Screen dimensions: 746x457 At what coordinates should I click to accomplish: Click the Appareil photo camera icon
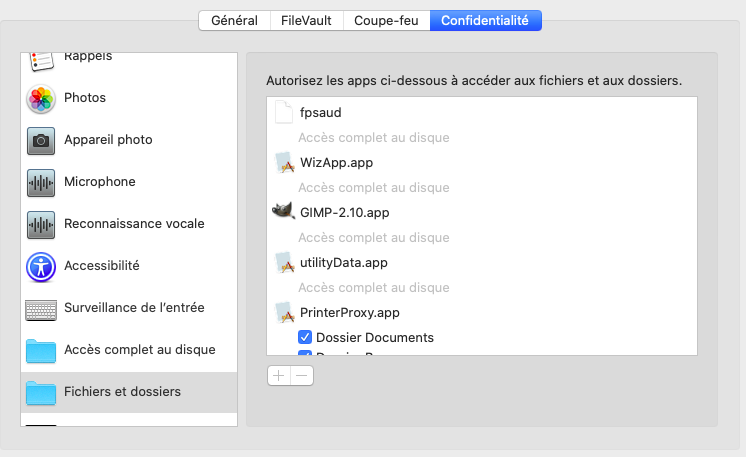[41, 140]
